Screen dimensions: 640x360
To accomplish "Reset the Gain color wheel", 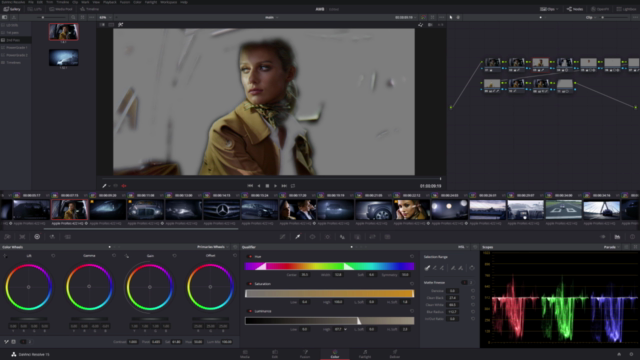I will 174,256.
